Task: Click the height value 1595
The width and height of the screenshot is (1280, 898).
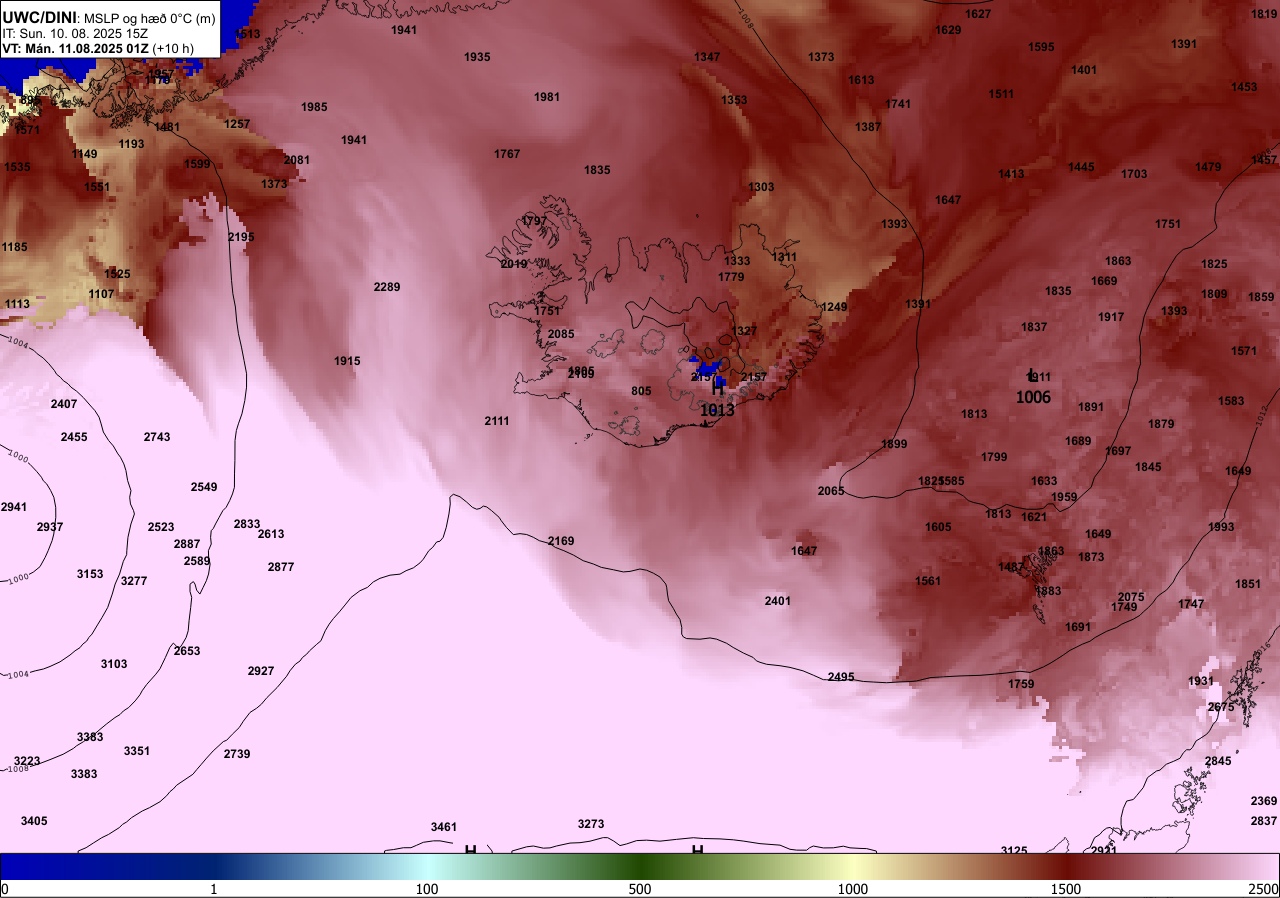Action: (1041, 47)
